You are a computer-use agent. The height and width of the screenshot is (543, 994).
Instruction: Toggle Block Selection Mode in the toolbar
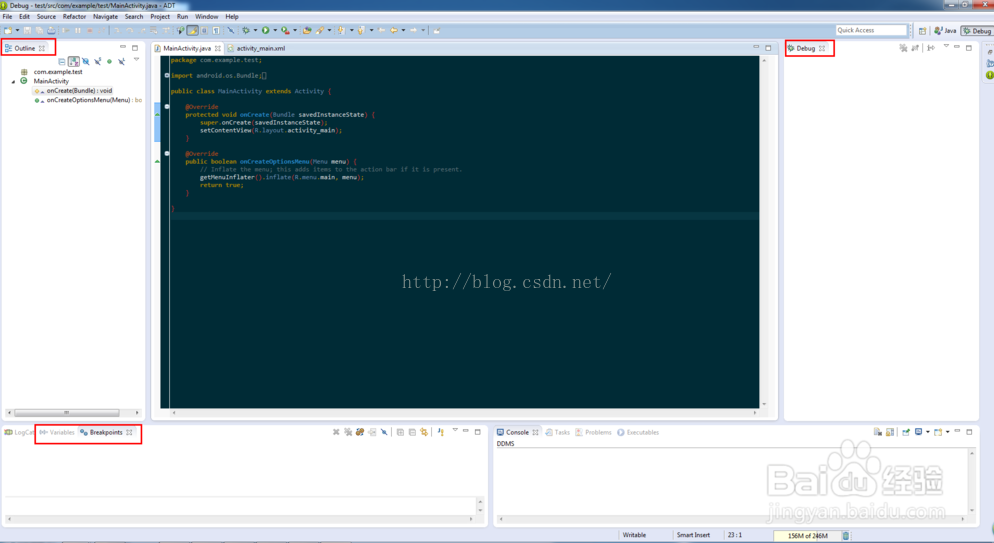point(203,30)
